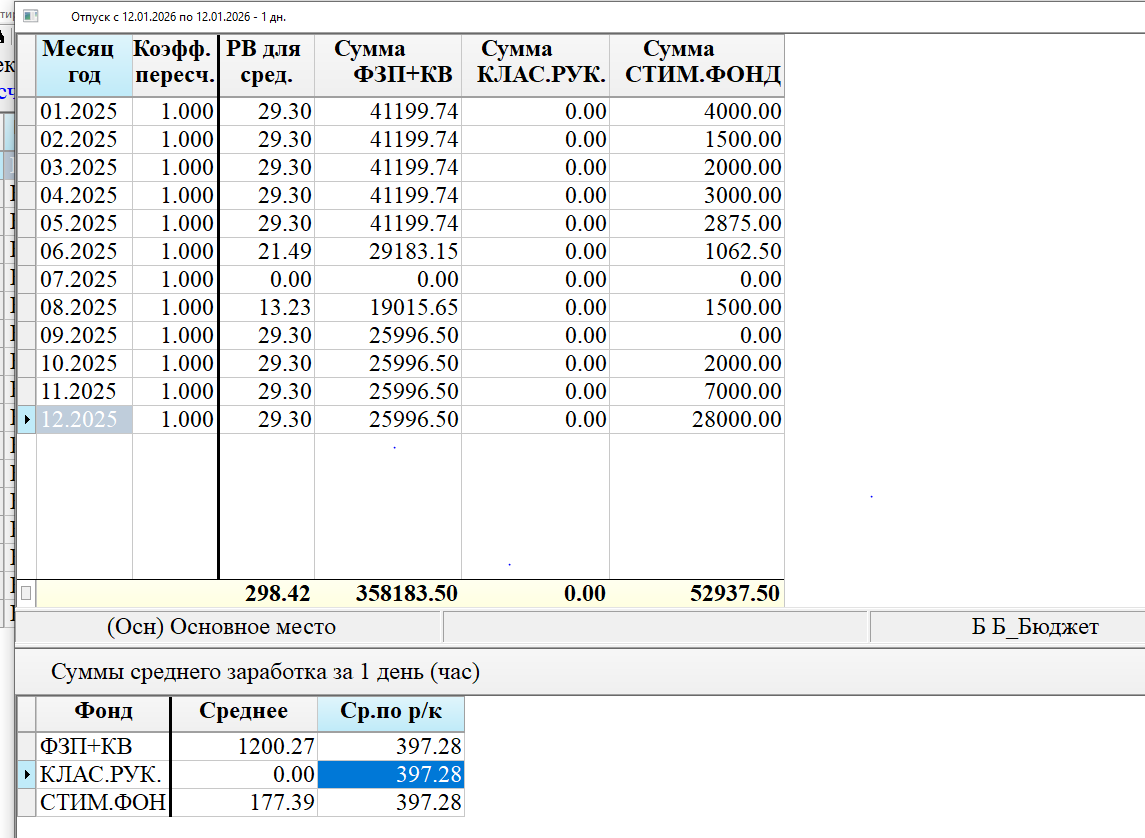The width and height of the screenshot is (1145, 838).
Task: Select the ФЗП+КВ fund row
Action: pyautogui.click(x=102, y=747)
